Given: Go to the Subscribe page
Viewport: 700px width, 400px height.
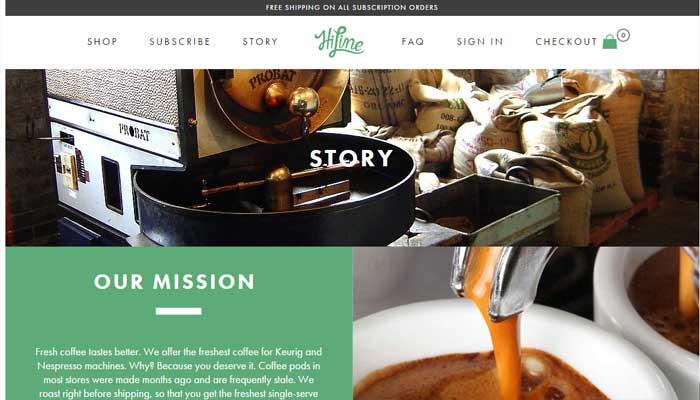Looking at the screenshot, I should [180, 42].
